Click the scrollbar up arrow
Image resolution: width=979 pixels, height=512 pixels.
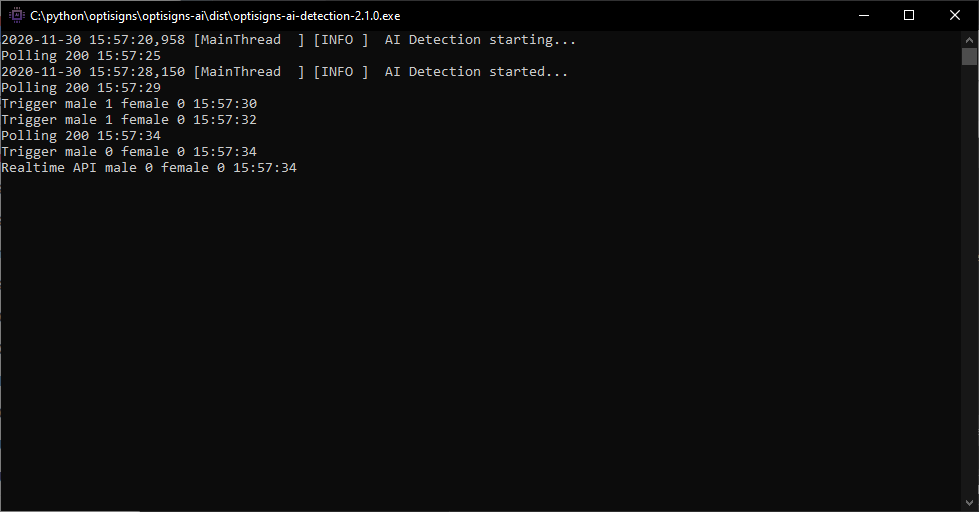coord(969,38)
